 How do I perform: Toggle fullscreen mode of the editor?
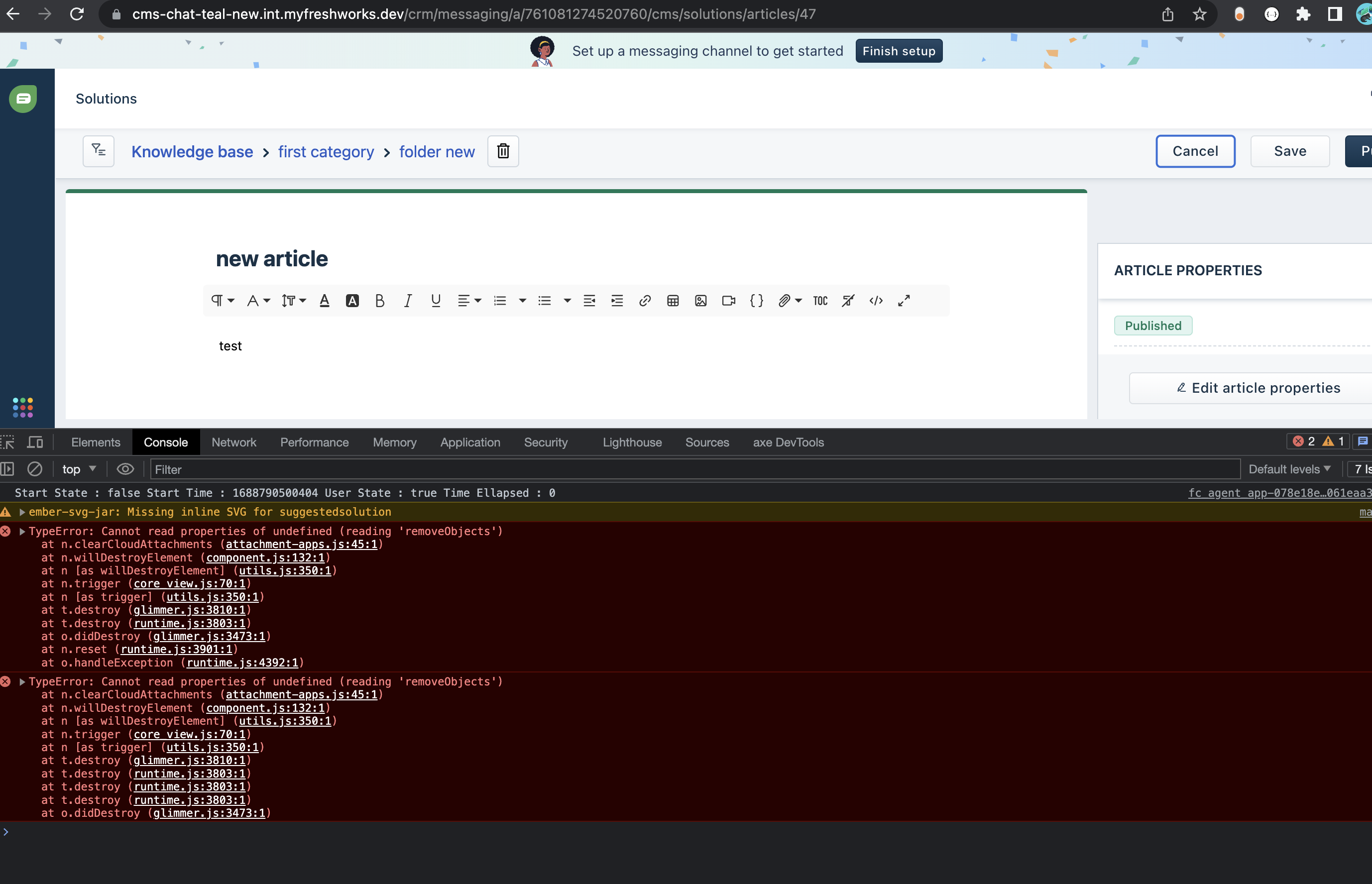coord(904,301)
